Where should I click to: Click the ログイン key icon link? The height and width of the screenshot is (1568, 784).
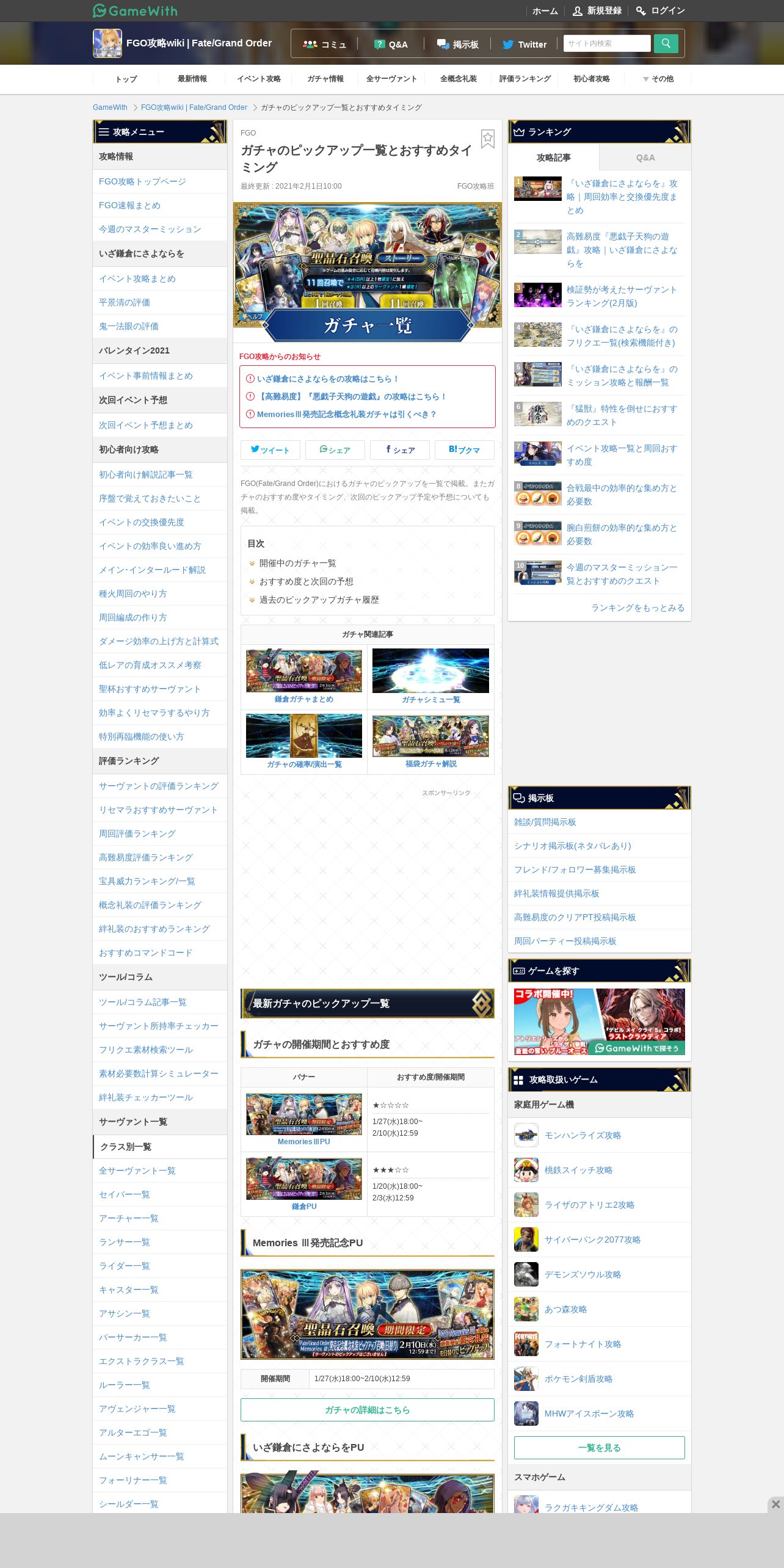click(661, 10)
